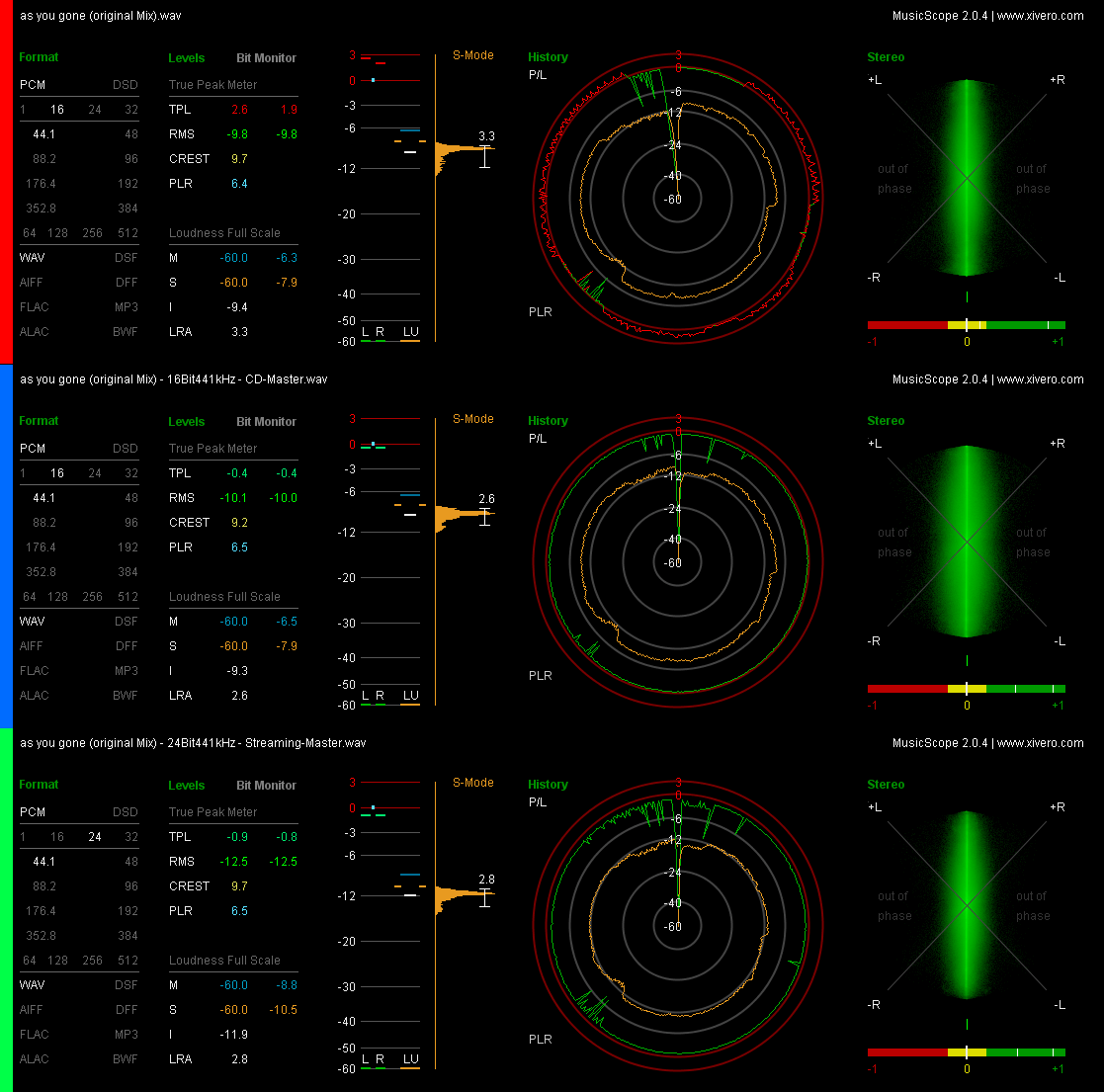
Task: Click S-Mode label in original Mix panel
Action: (473, 55)
